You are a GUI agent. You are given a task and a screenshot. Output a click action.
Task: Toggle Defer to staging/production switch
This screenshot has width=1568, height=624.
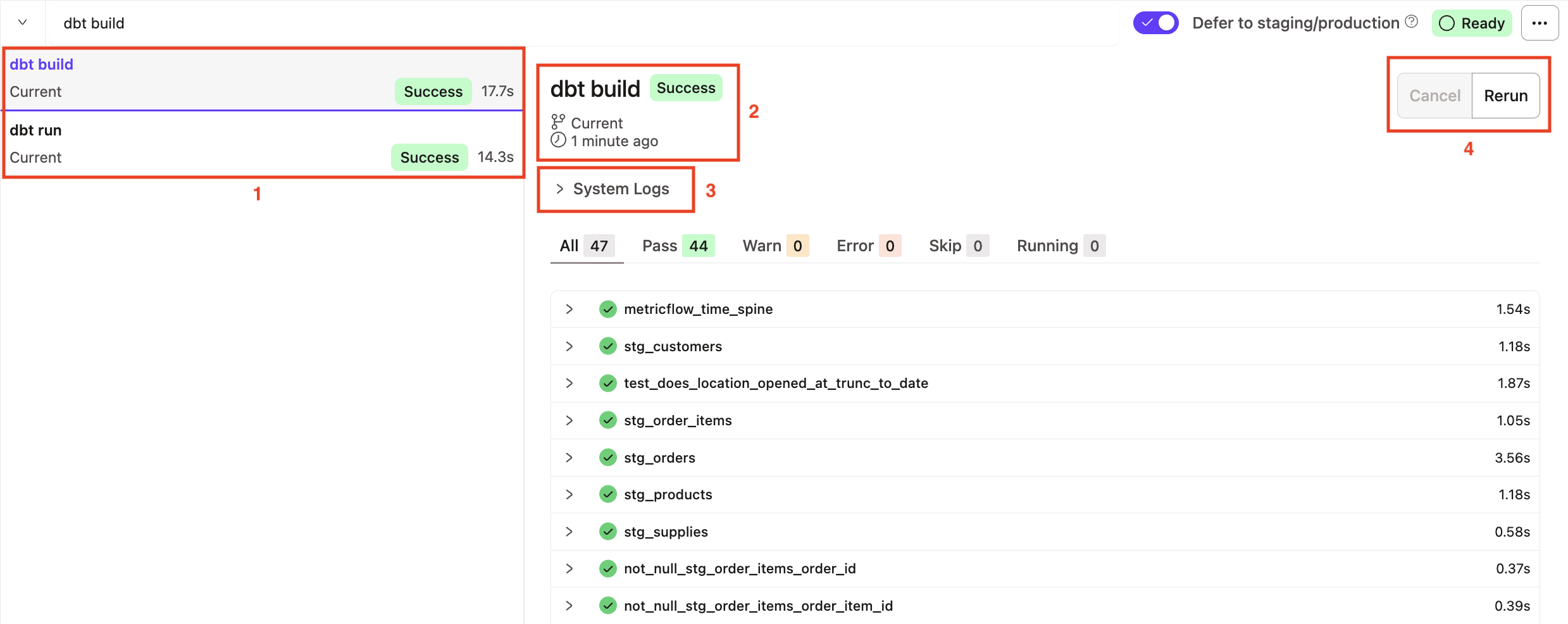1155,23
